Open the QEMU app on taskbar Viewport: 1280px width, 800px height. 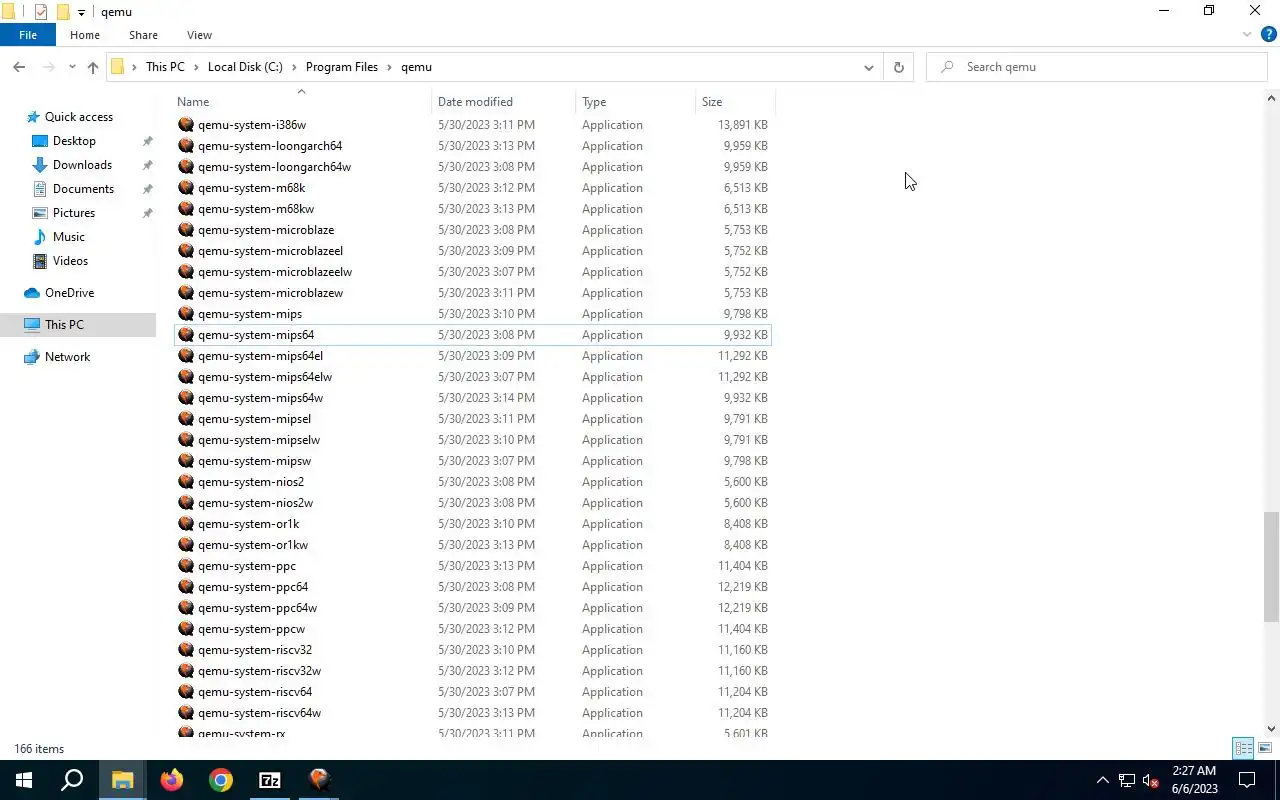pyautogui.click(x=319, y=780)
